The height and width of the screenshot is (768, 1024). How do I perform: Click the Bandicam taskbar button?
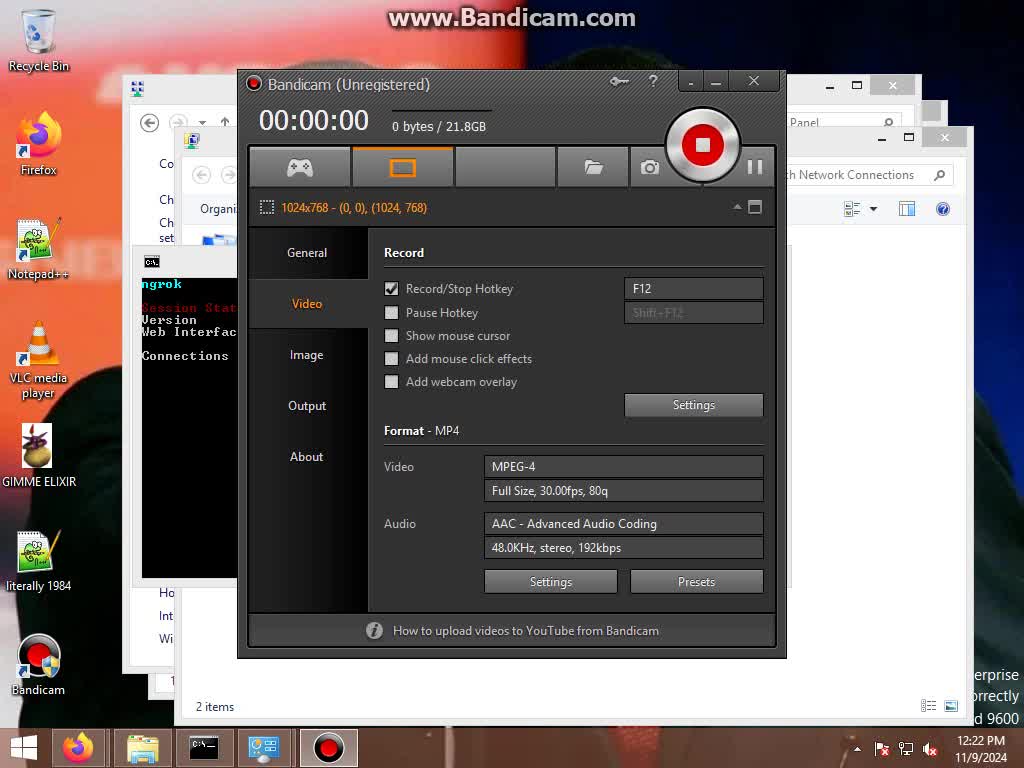tap(328, 748)
